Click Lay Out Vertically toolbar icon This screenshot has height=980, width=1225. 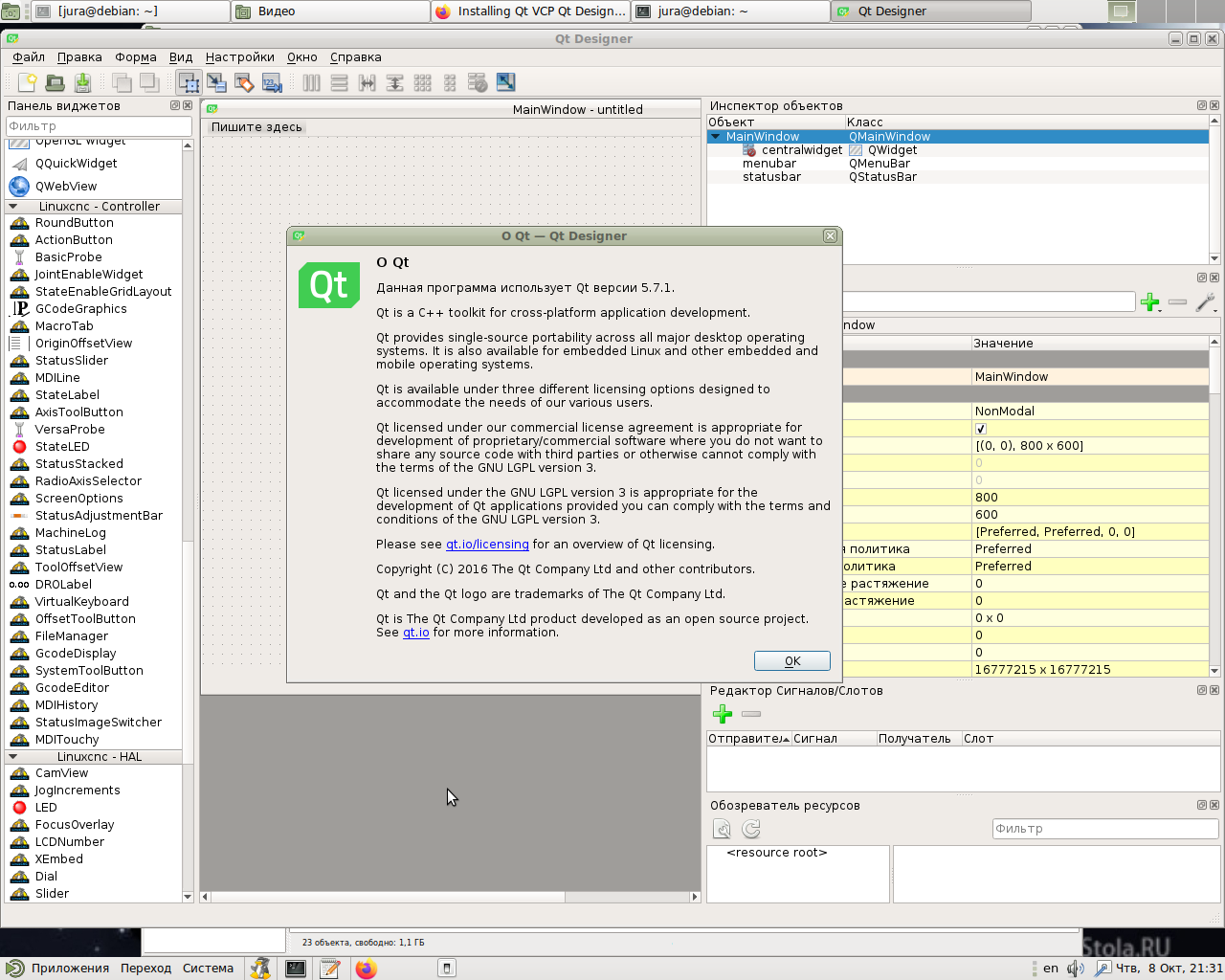tap(340, 83)
